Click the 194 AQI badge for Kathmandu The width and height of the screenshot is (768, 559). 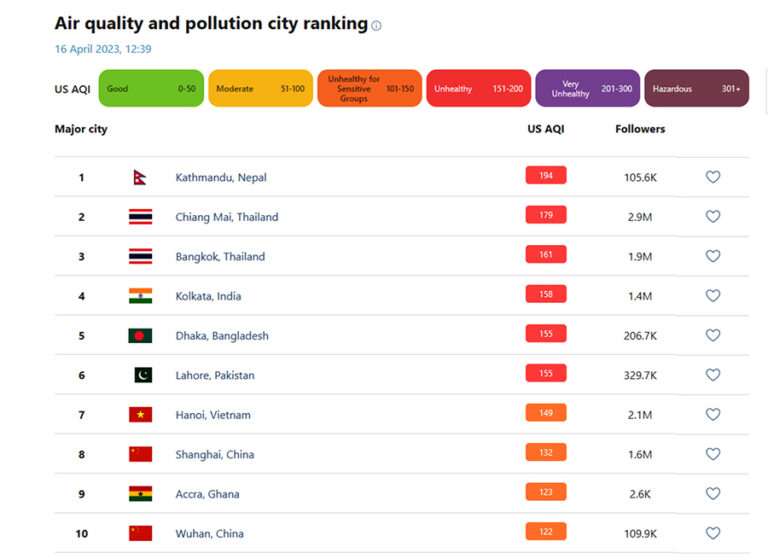[546, 176]
